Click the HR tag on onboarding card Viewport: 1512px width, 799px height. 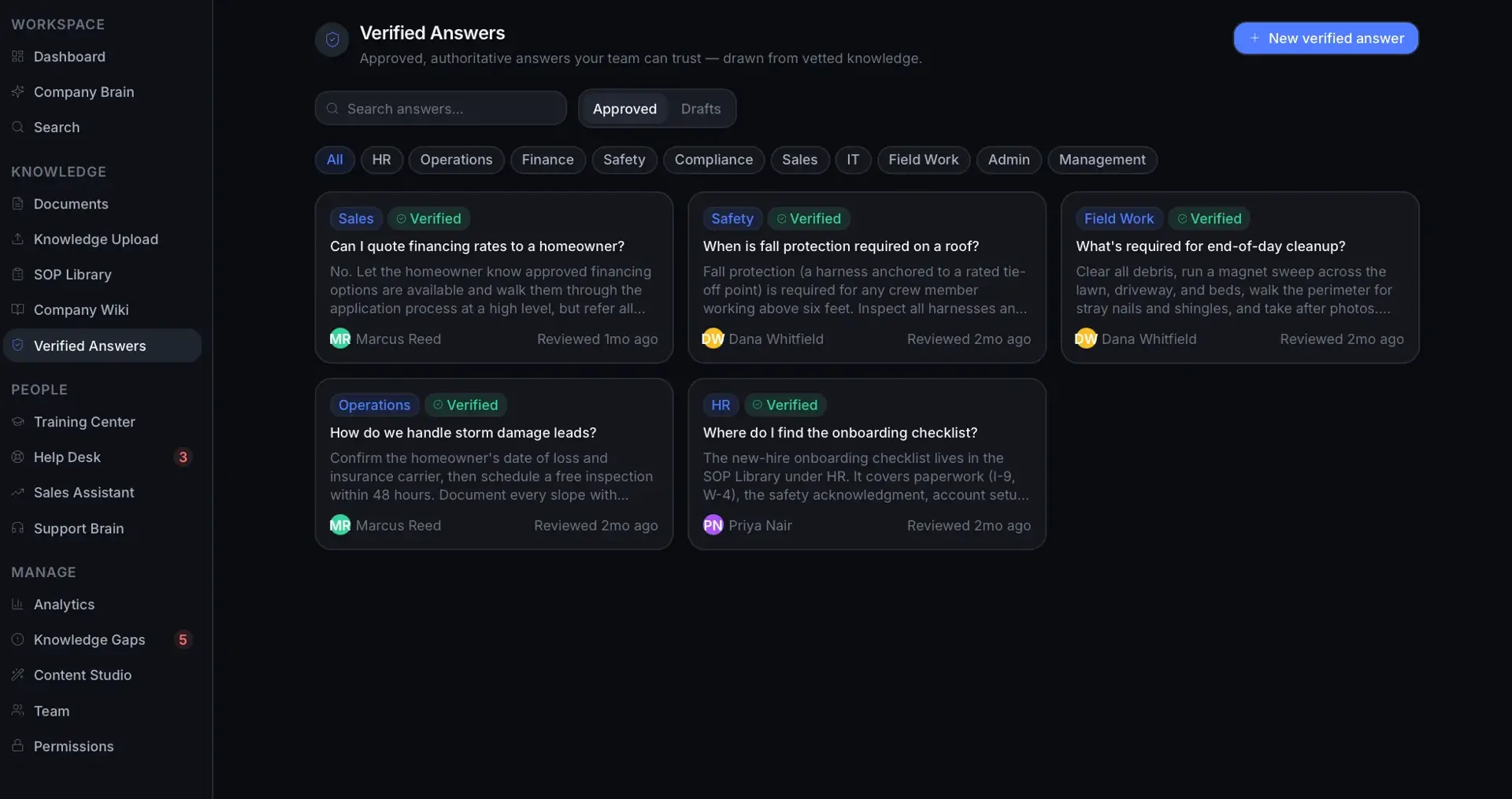click(721, 405)
